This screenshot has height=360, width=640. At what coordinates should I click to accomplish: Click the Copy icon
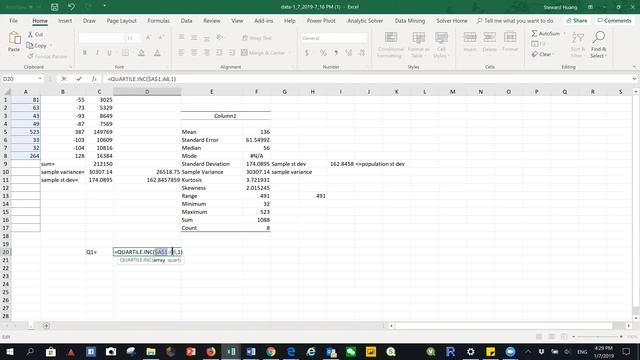click(30, 45)
